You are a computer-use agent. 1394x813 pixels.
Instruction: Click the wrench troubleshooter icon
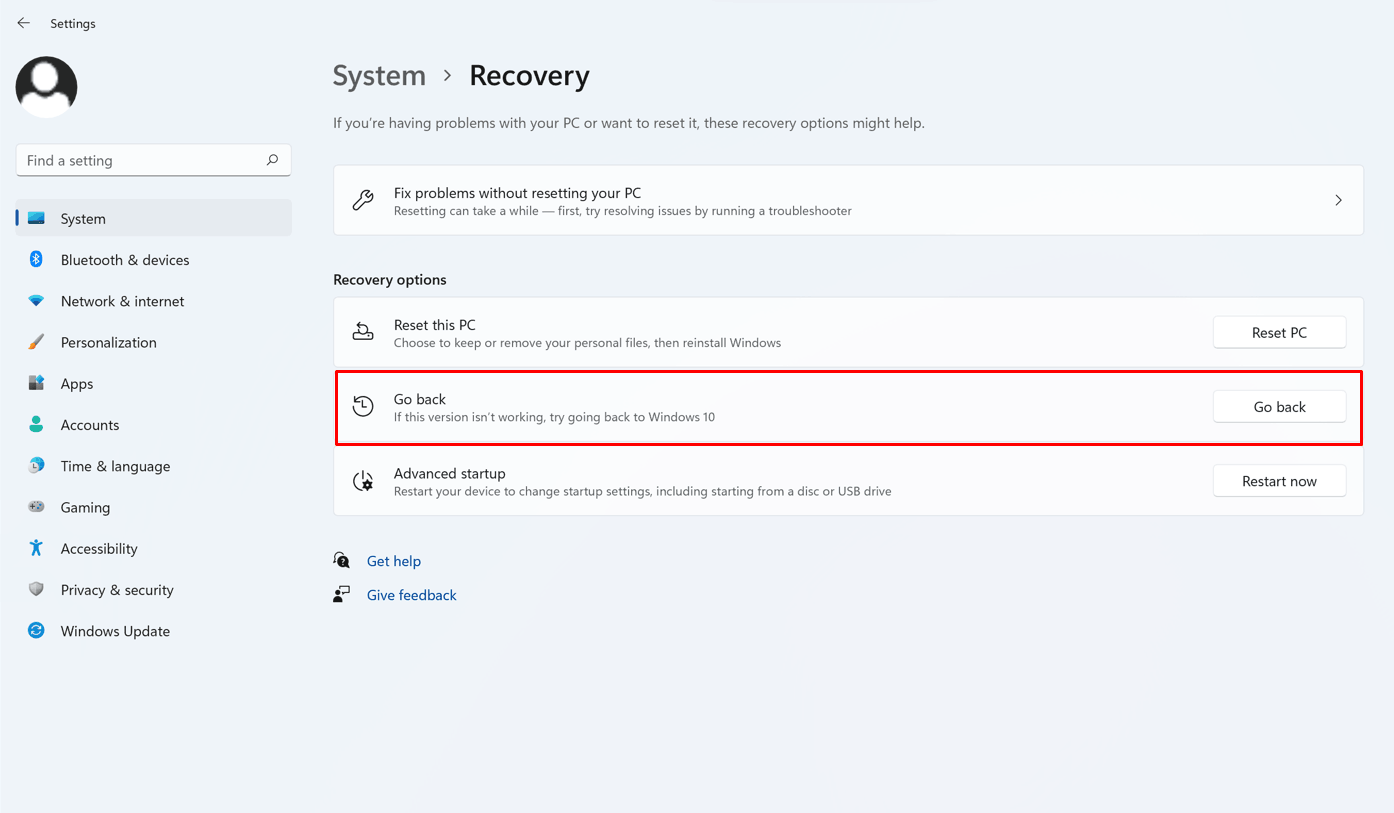(x=363, y=200)
